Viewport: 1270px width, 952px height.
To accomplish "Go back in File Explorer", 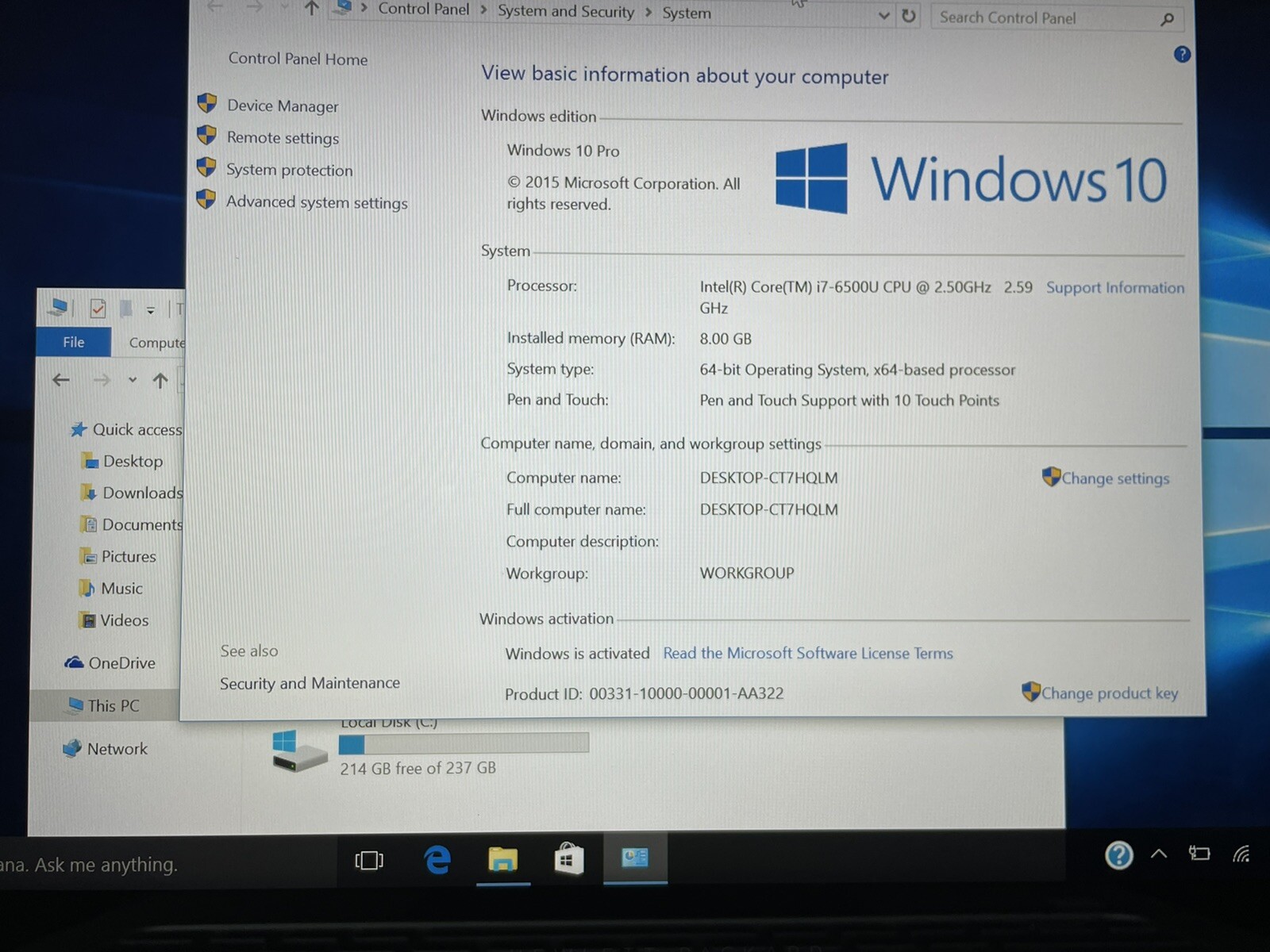I will 61,380.
